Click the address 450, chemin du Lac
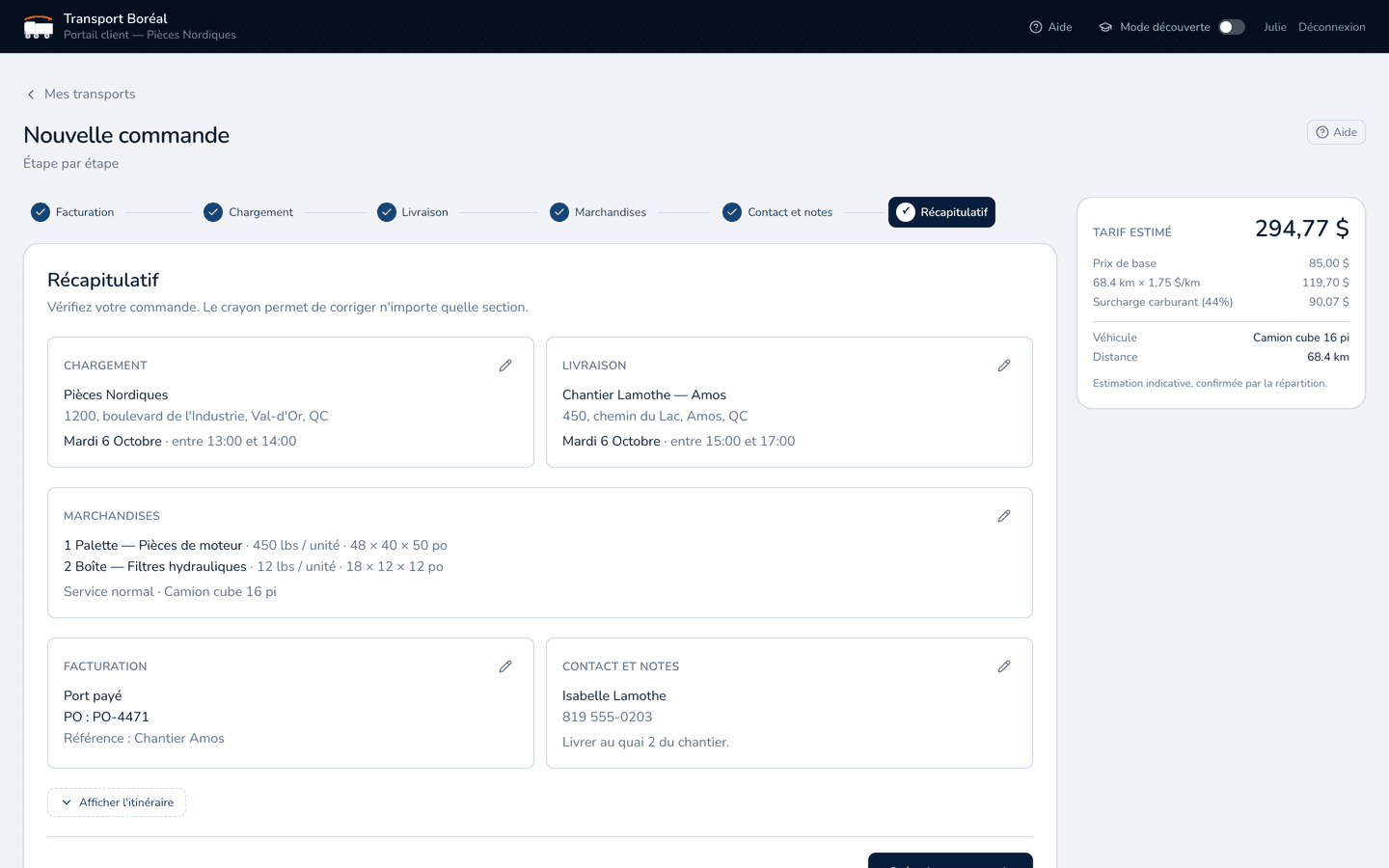 pyautogui.click(x=655, y=416)
